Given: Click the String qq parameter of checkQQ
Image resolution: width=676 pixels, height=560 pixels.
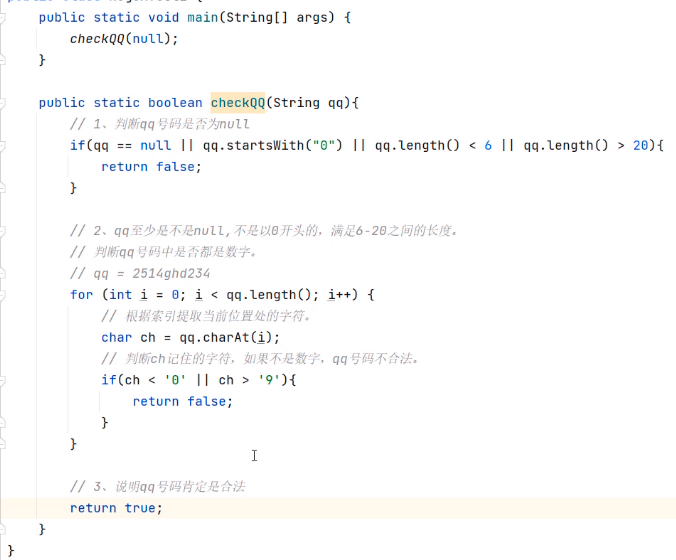Looking at the screenshot, I should [308, 103].
